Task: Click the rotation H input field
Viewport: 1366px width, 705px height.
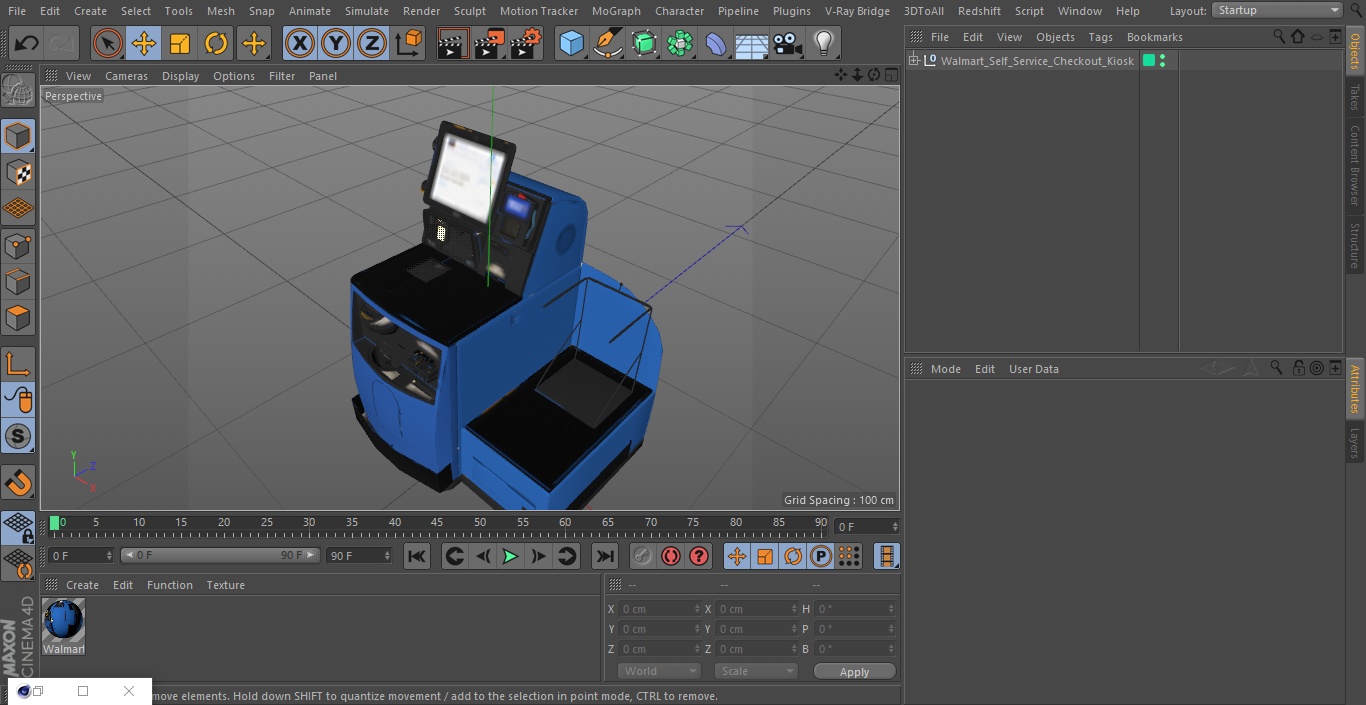Action: (x=856, y=609)
